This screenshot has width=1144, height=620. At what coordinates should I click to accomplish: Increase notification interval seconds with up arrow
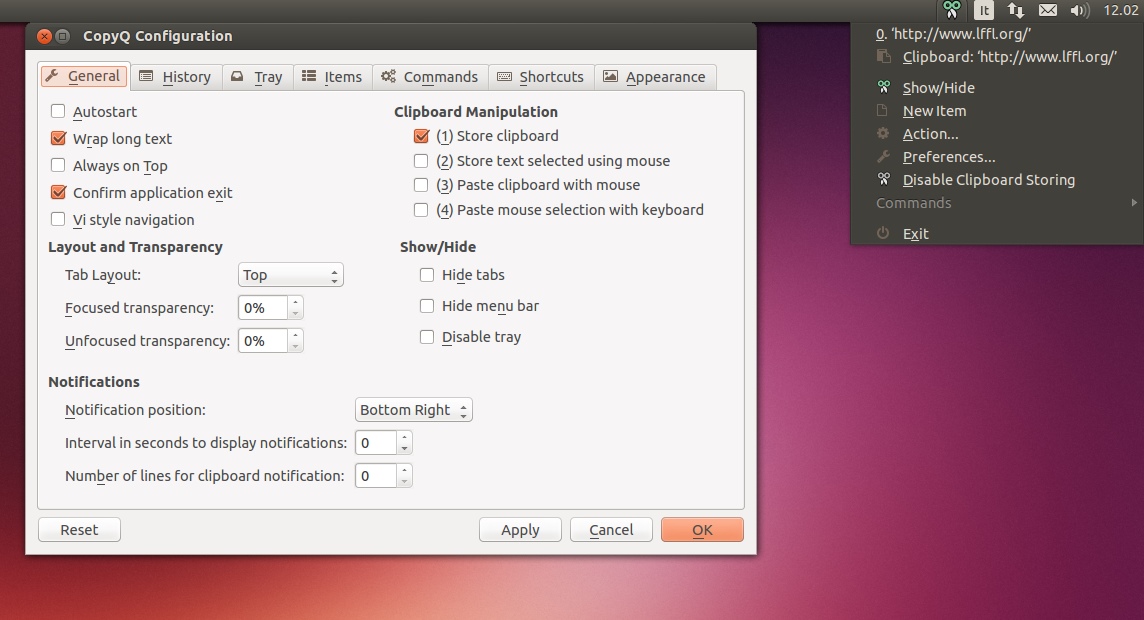pos(404,436)
